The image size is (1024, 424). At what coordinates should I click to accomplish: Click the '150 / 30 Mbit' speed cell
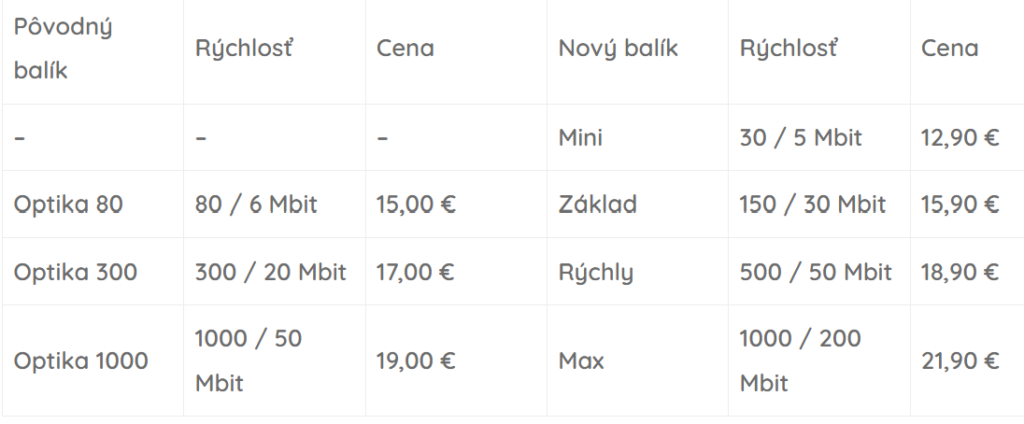pos(813,204)
